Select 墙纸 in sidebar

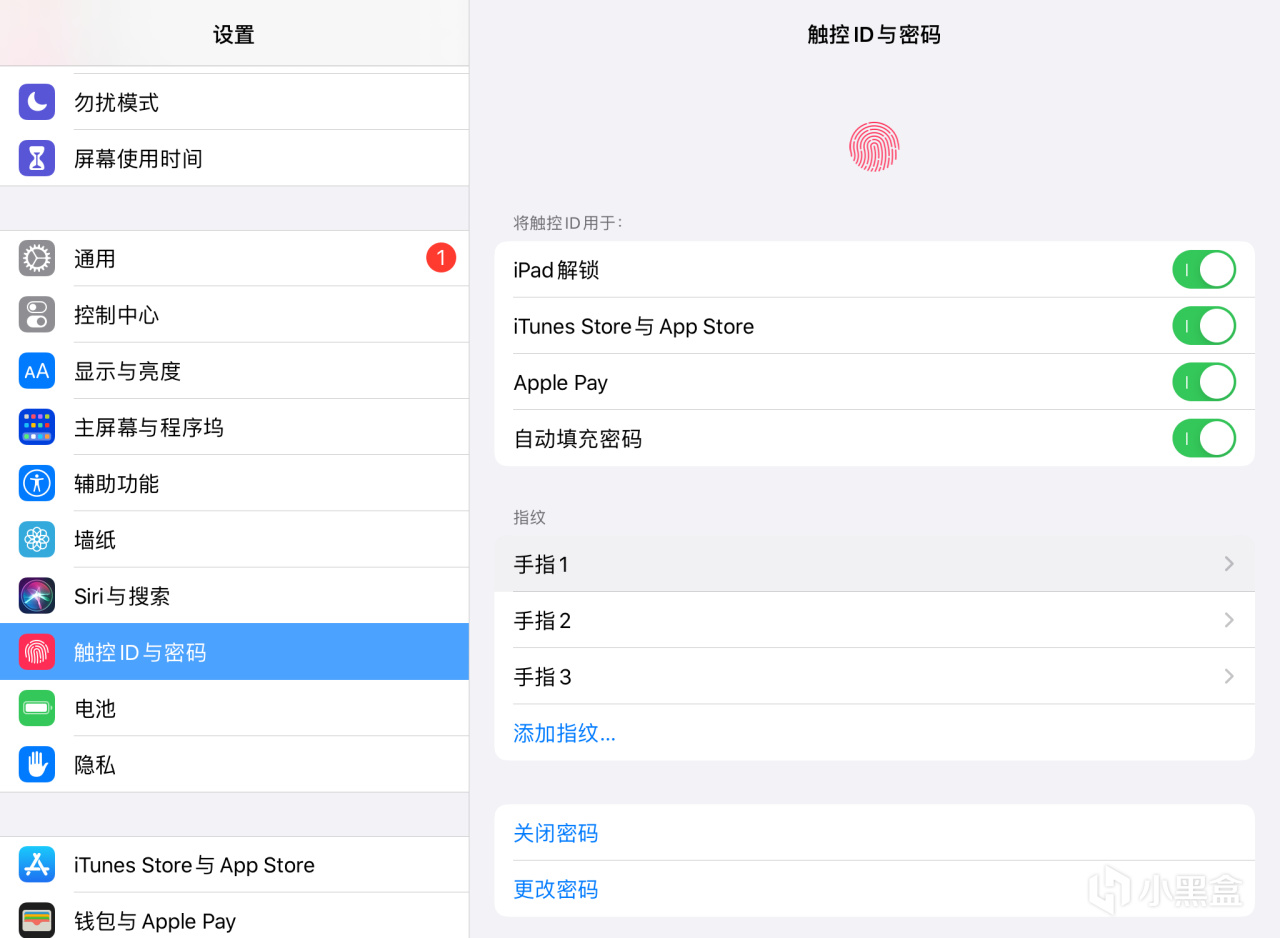pos(234,539)
